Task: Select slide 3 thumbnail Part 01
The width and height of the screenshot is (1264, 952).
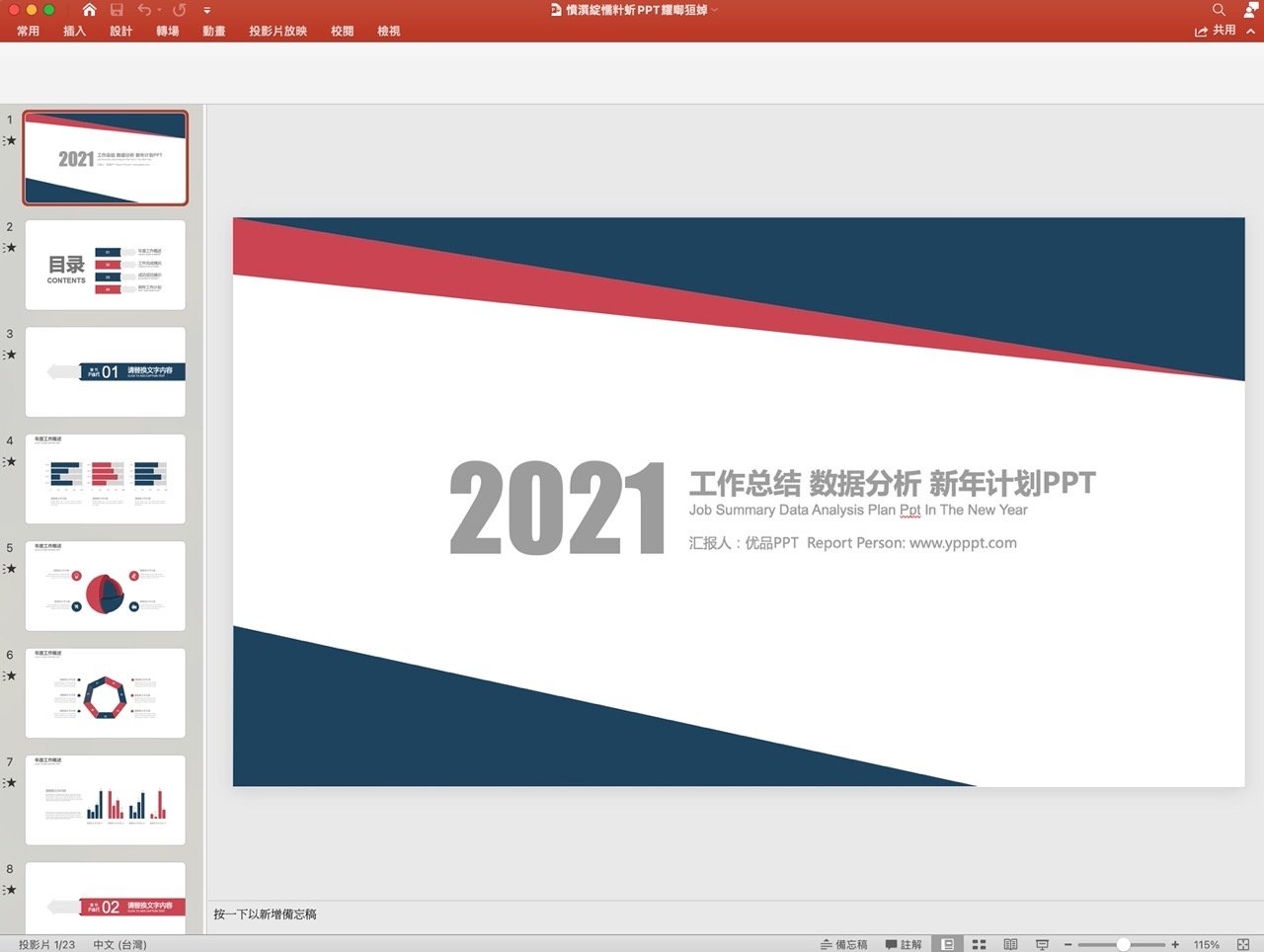Action: (x=105, y=372)
